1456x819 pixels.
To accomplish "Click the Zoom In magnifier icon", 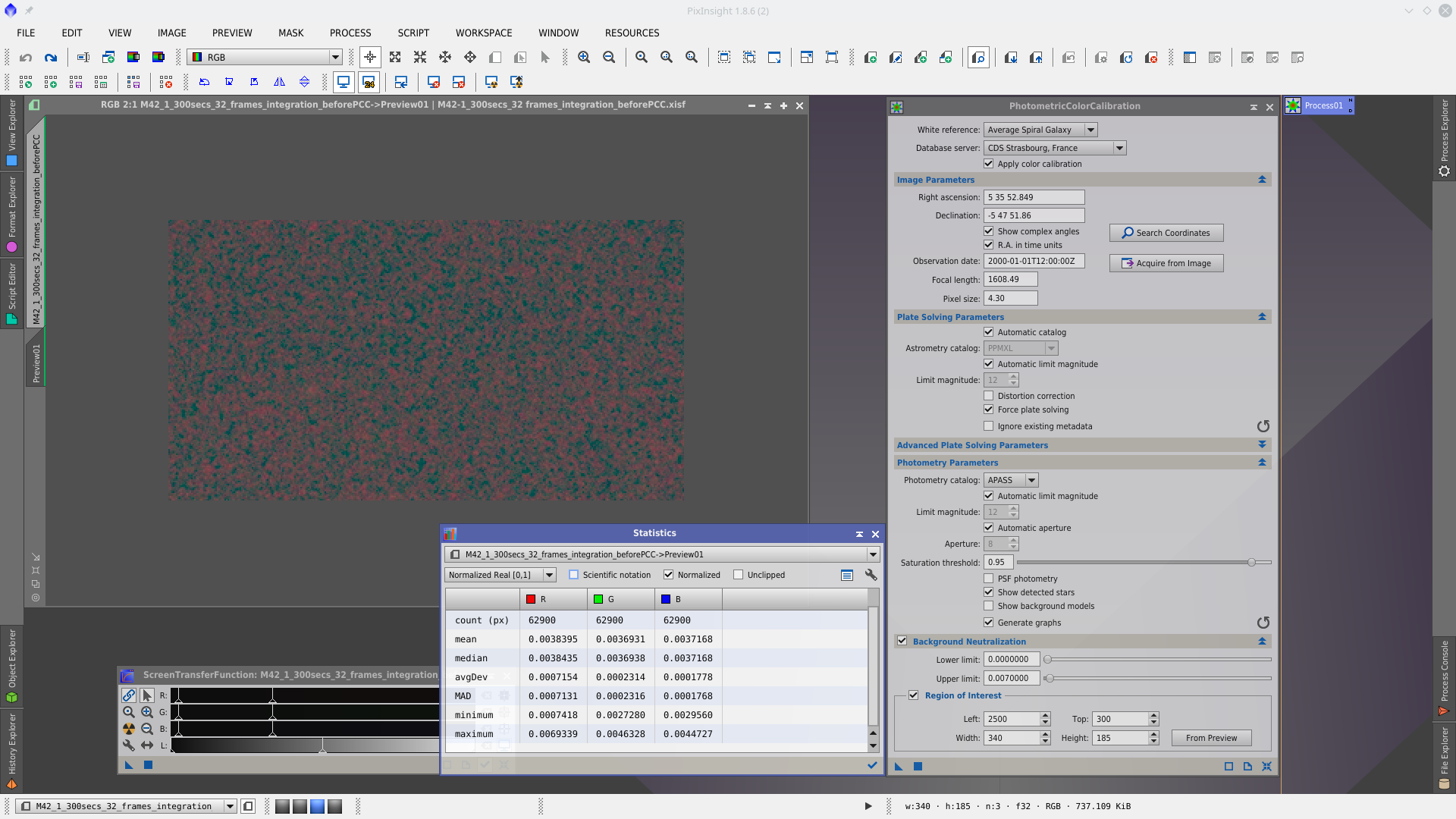I will coord(584,58).
